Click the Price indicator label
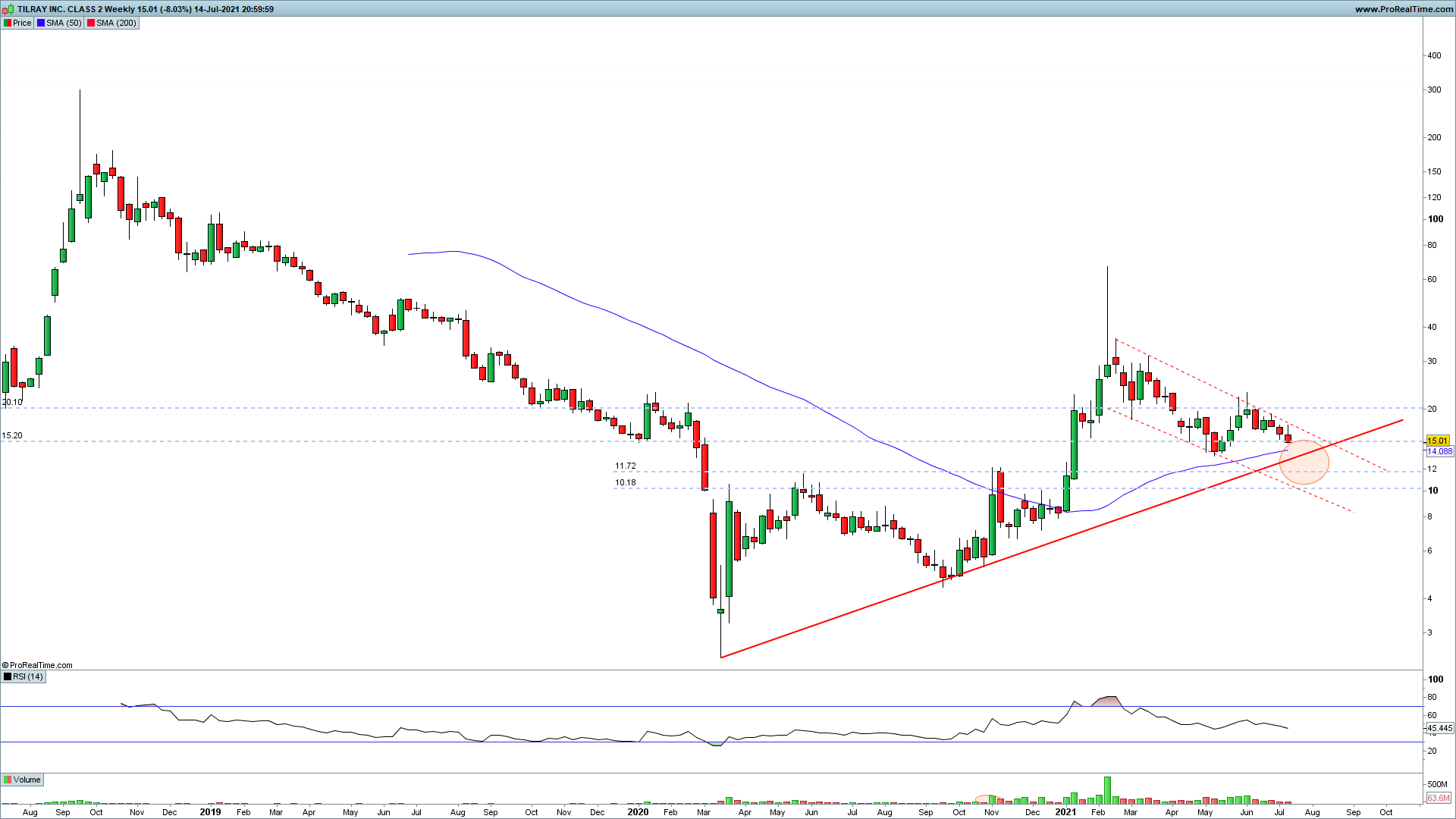The image size is (1456, 819). pyautogui.click(x=21, y=23)
